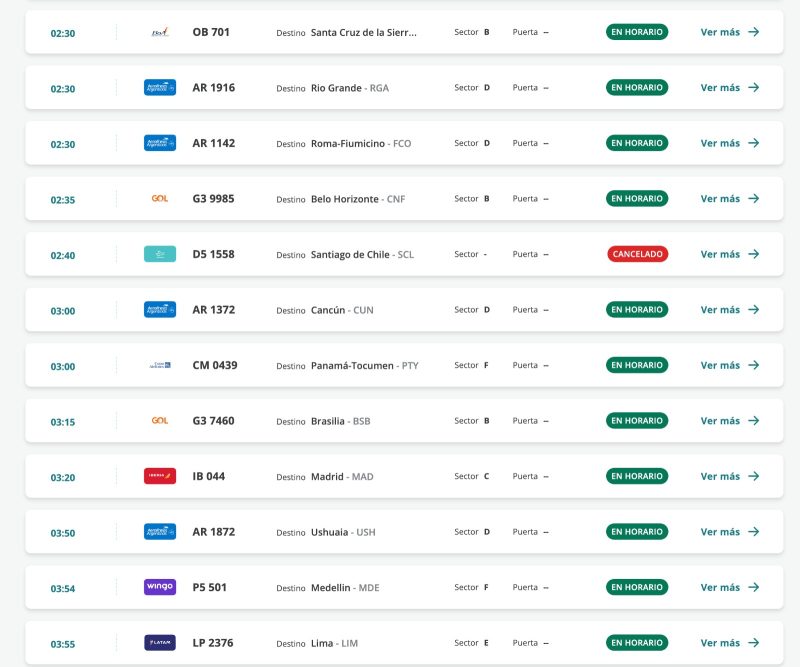Expand details arrow for Cancún flight AR 1372
This screenshot has width=800, height=667.
[754, 310]
